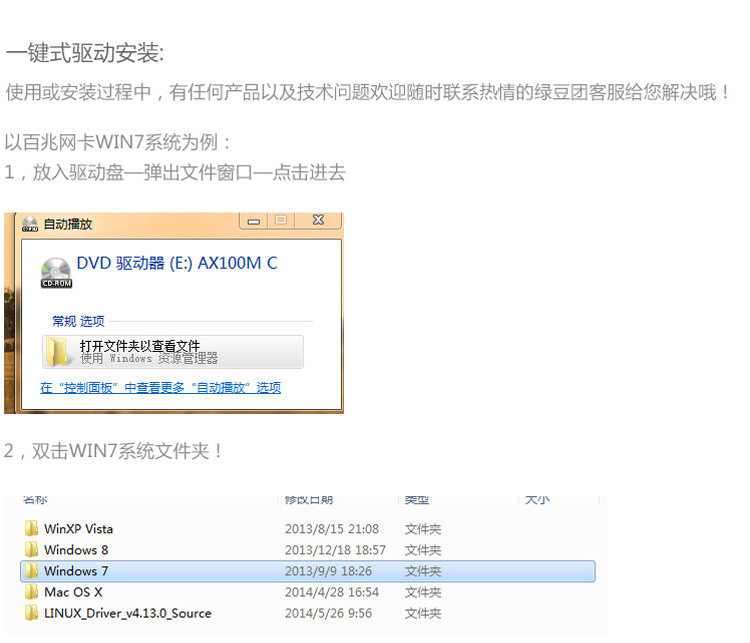Select the LINUX_Driver_v4.13.0_Source folder name
This screenshot has height=643, width=750.
(x=128, y=613)
